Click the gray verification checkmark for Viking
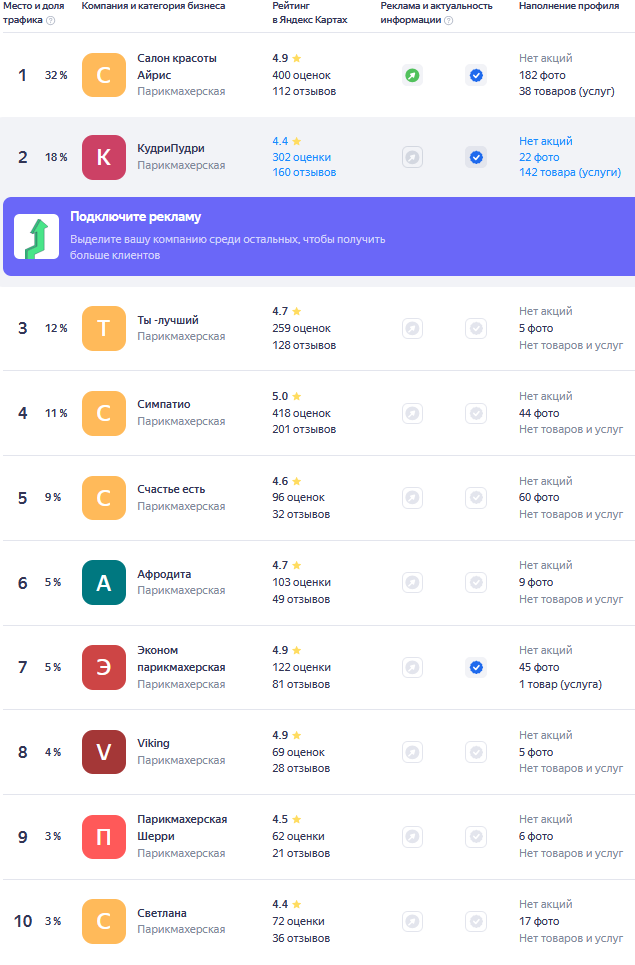Viewport: 635px width, 965px height. point(476,752)
